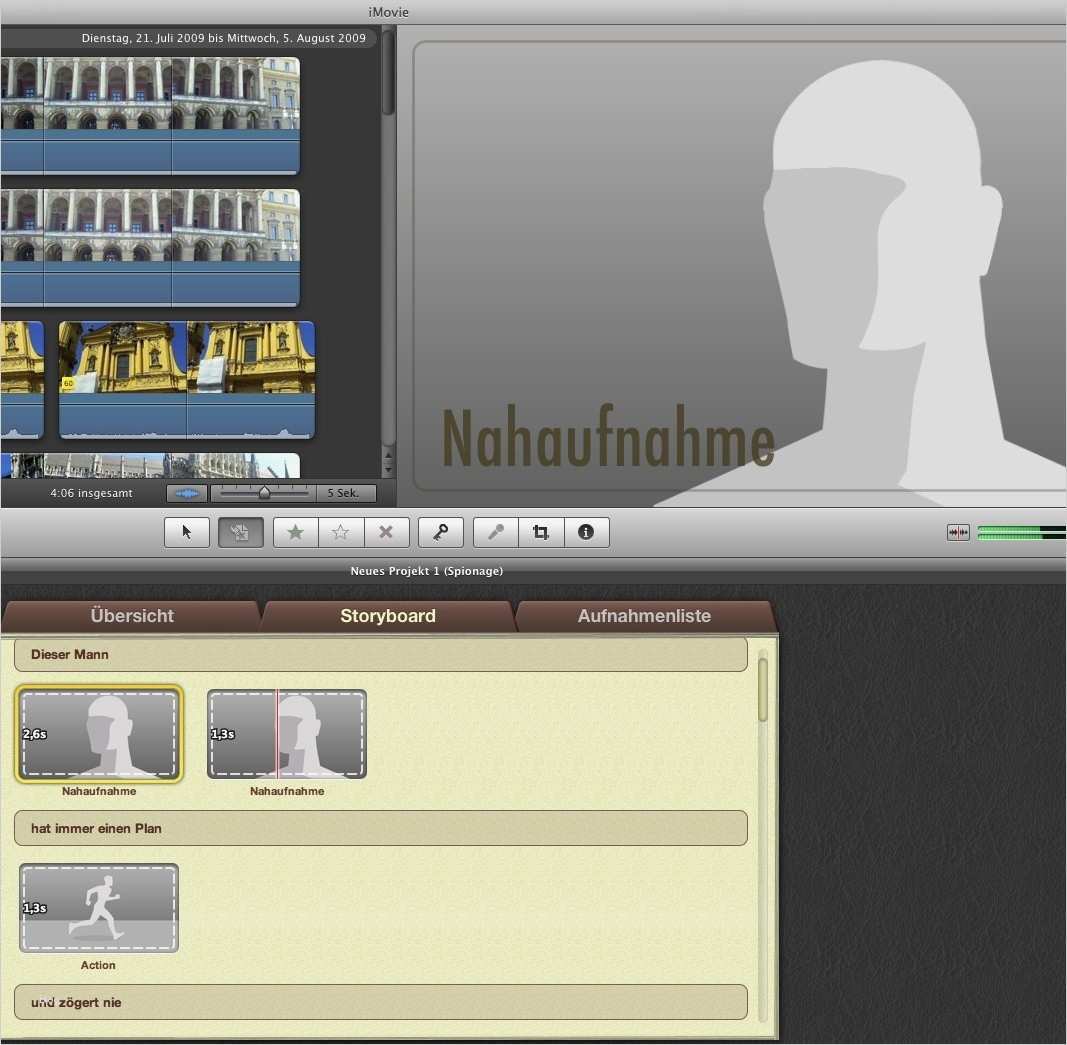Open the voiceover microphone tool
The height and width of the screenshot is (1045, 1067).
(495, 532)
